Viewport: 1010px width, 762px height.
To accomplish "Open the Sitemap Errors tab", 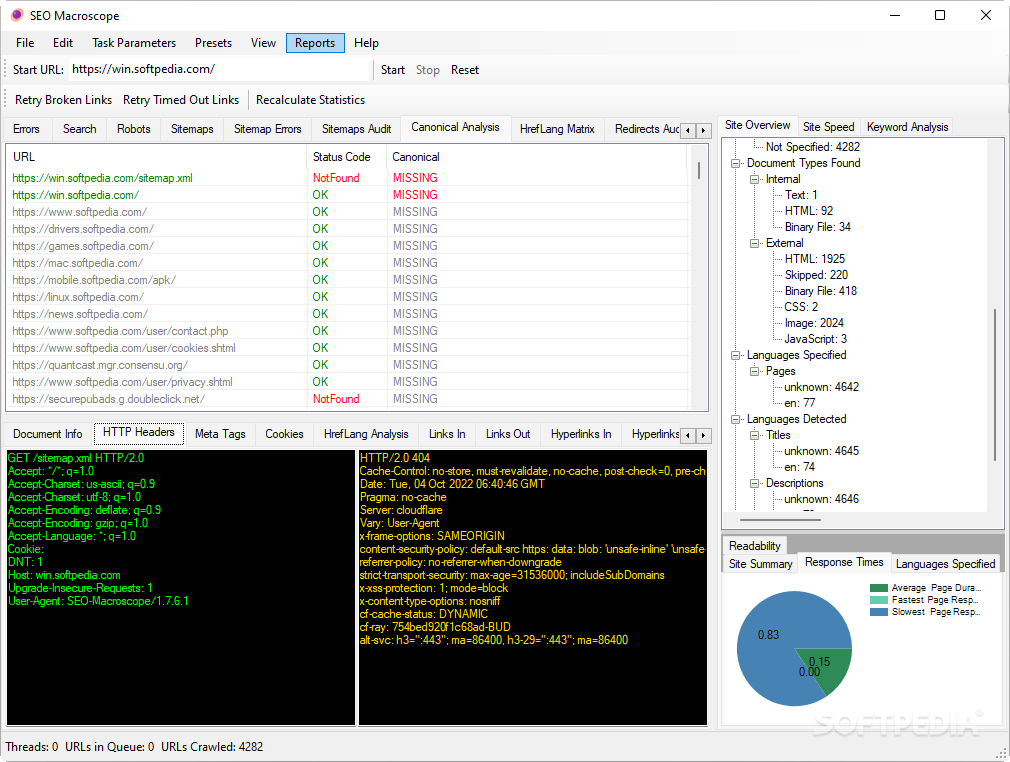I will pos(267,129).
